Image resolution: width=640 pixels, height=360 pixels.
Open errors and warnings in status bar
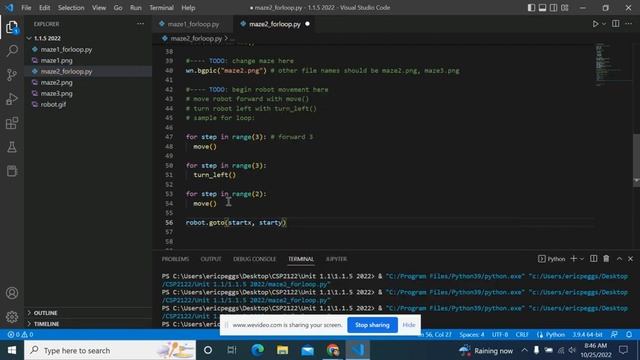click(x=20, y=335)
